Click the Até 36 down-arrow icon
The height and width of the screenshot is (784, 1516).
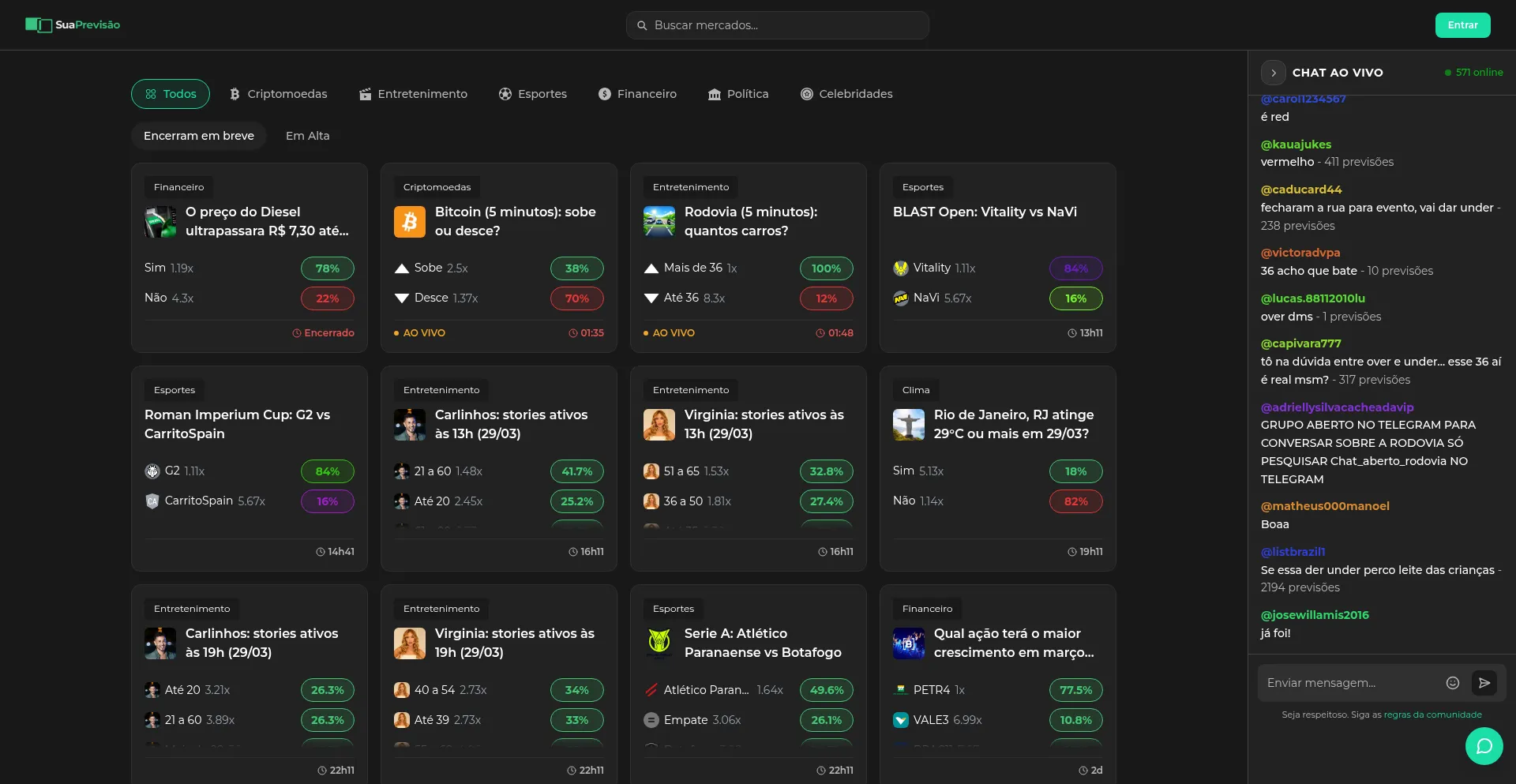click(651, 298)
